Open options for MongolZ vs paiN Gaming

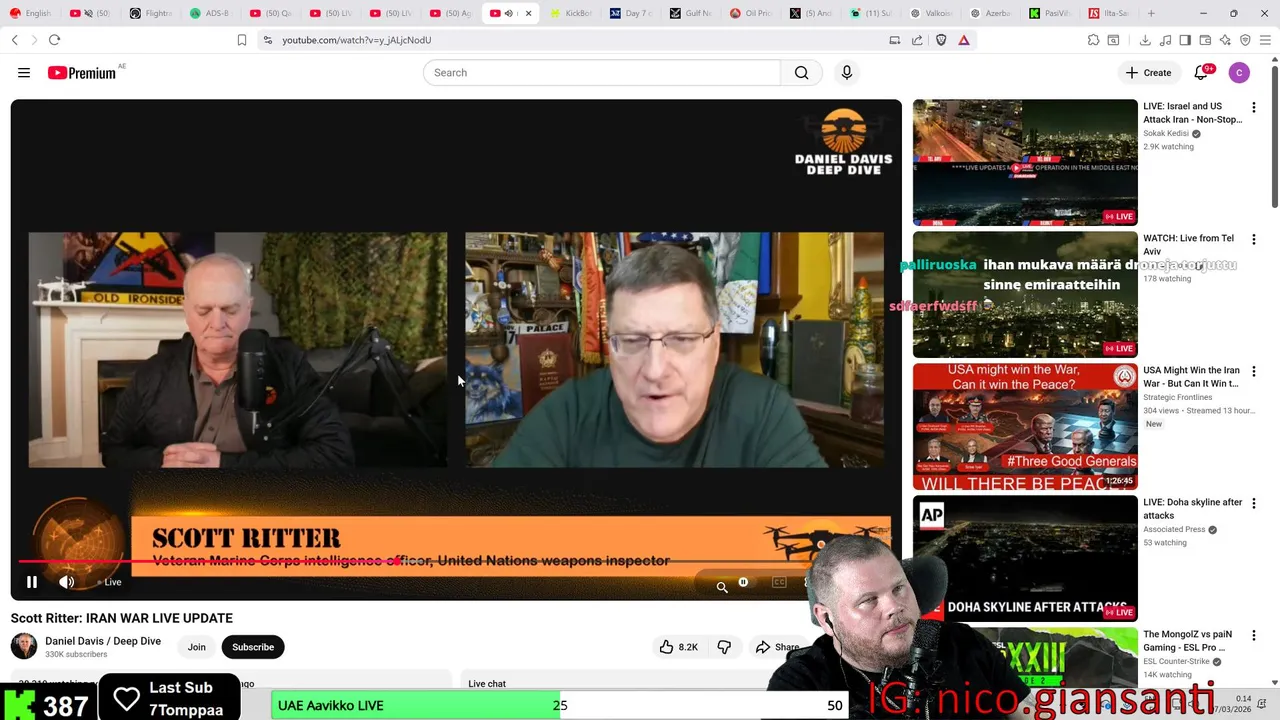click(x=1254, y=635)
